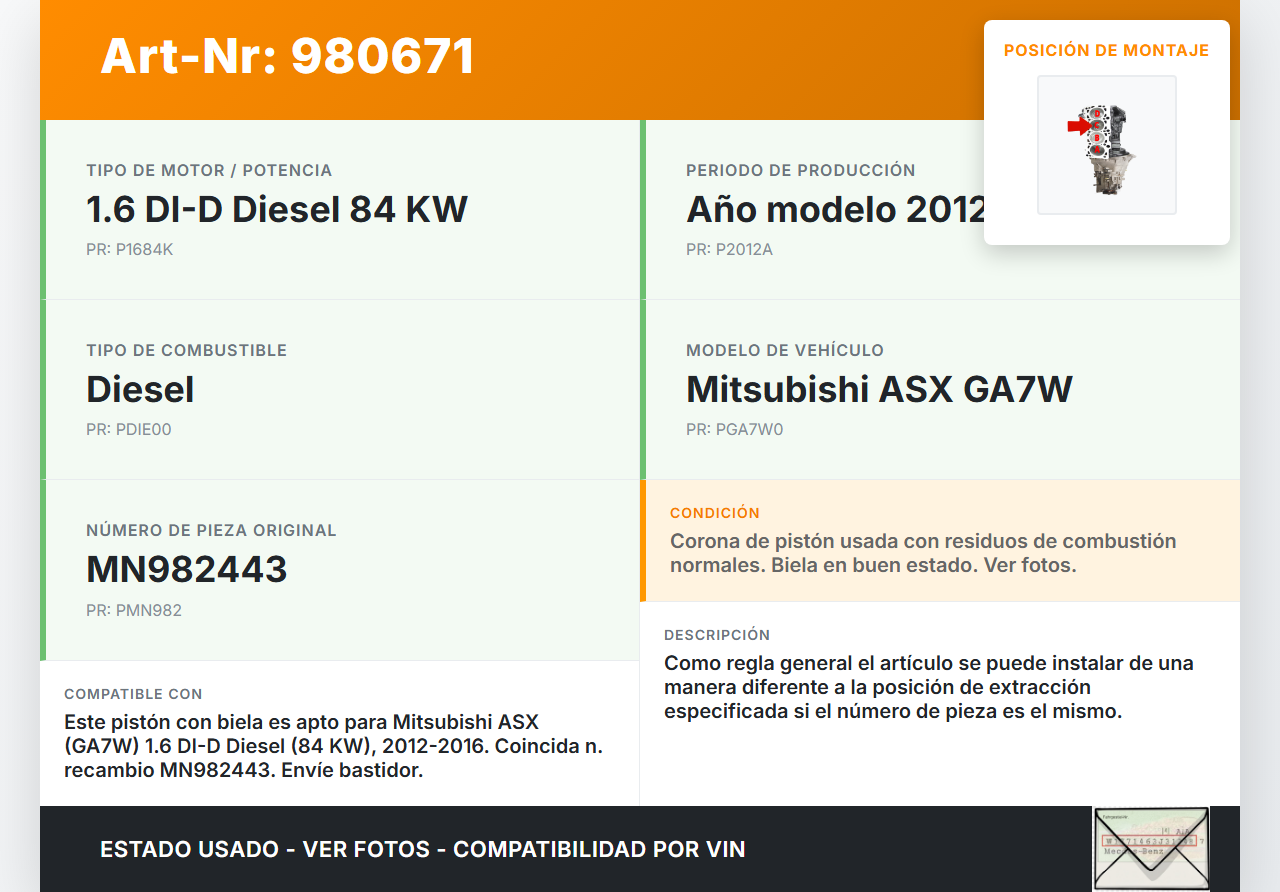Open the engine mounting position thumbnail
Viewport: 1280px width, 892px height.
pos(1107,145)
